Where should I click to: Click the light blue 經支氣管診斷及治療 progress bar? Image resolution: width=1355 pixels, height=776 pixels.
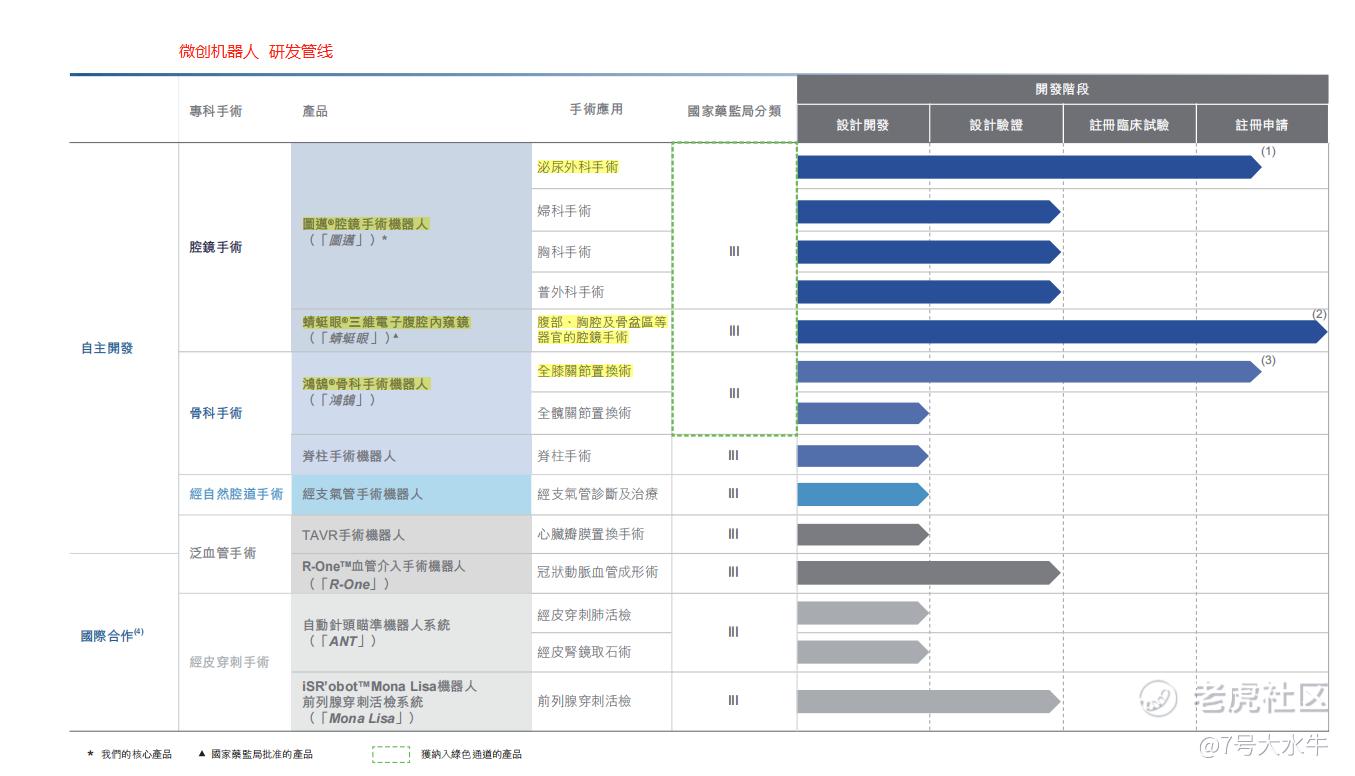pos(863,494)
